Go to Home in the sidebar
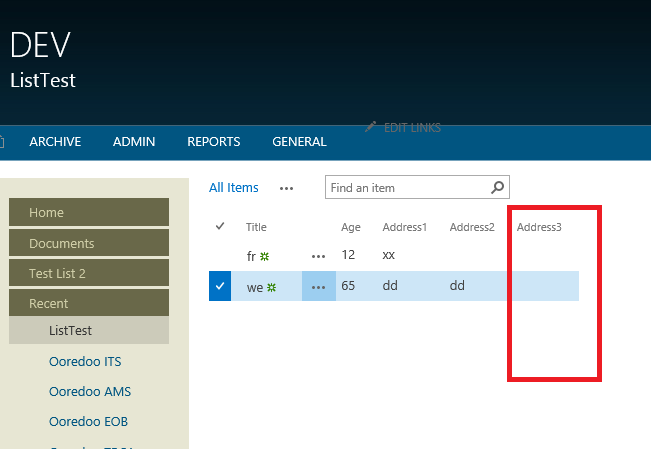This screenshot has height=449, width=651. [x=89, y=212]
